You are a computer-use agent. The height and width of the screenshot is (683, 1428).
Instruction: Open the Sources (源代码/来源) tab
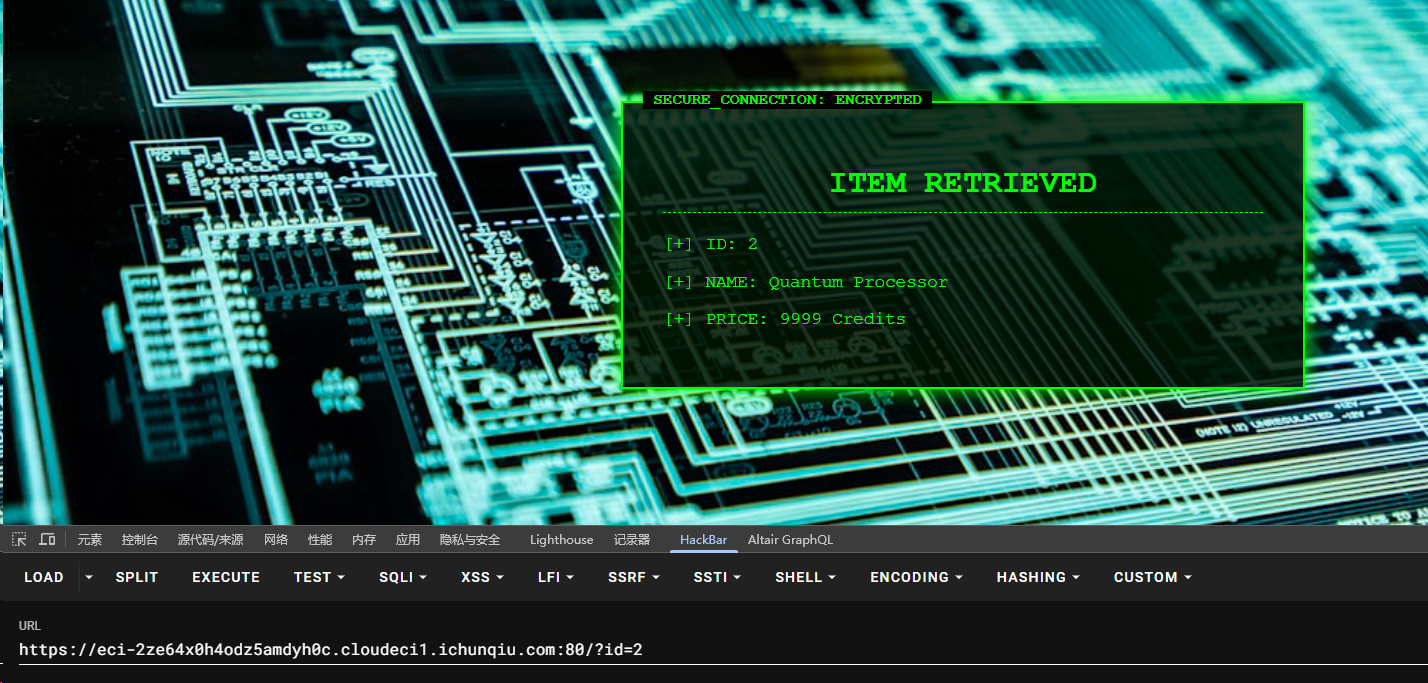(210, 540)
